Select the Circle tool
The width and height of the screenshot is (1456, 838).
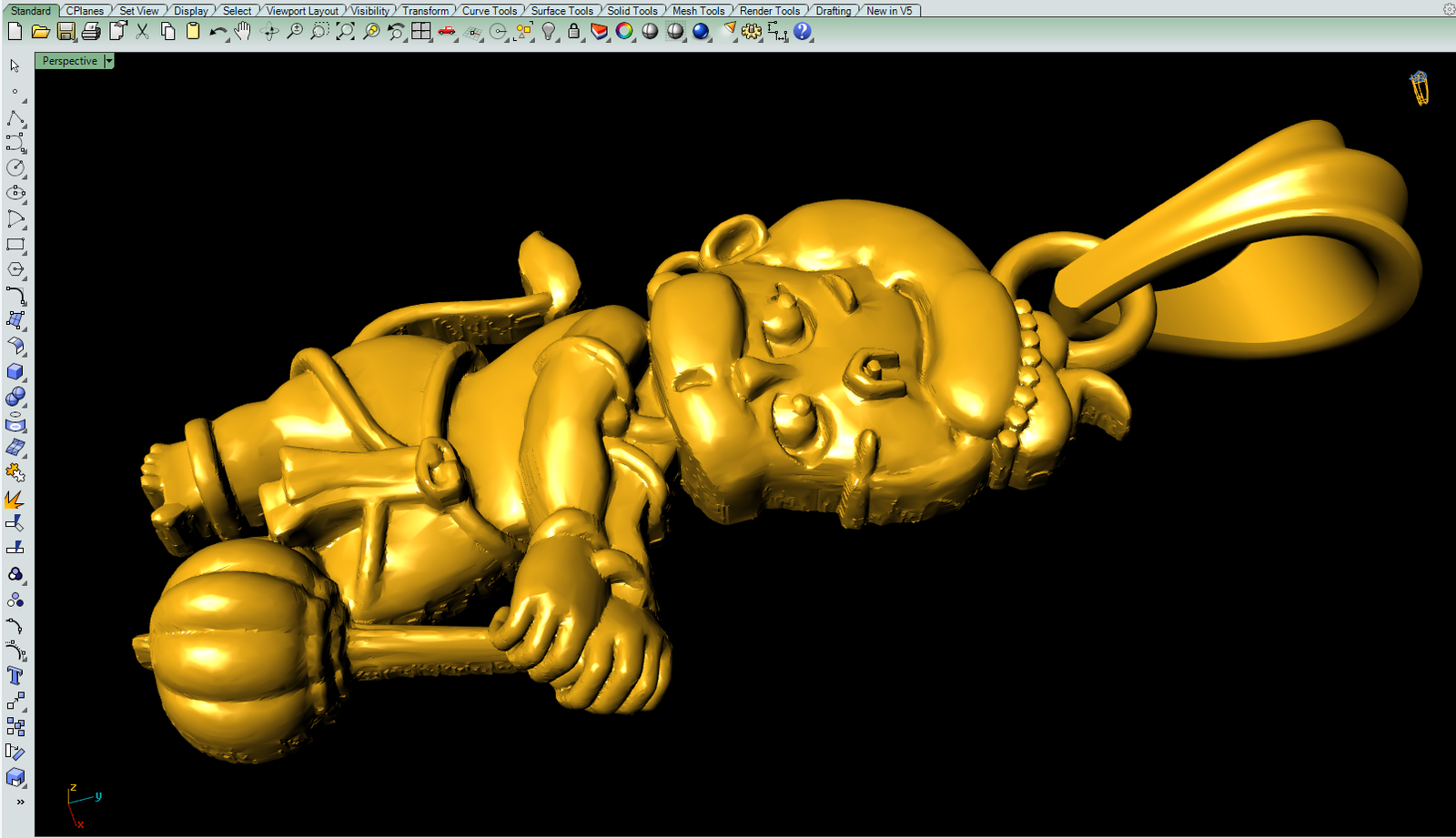click(15, 168)
